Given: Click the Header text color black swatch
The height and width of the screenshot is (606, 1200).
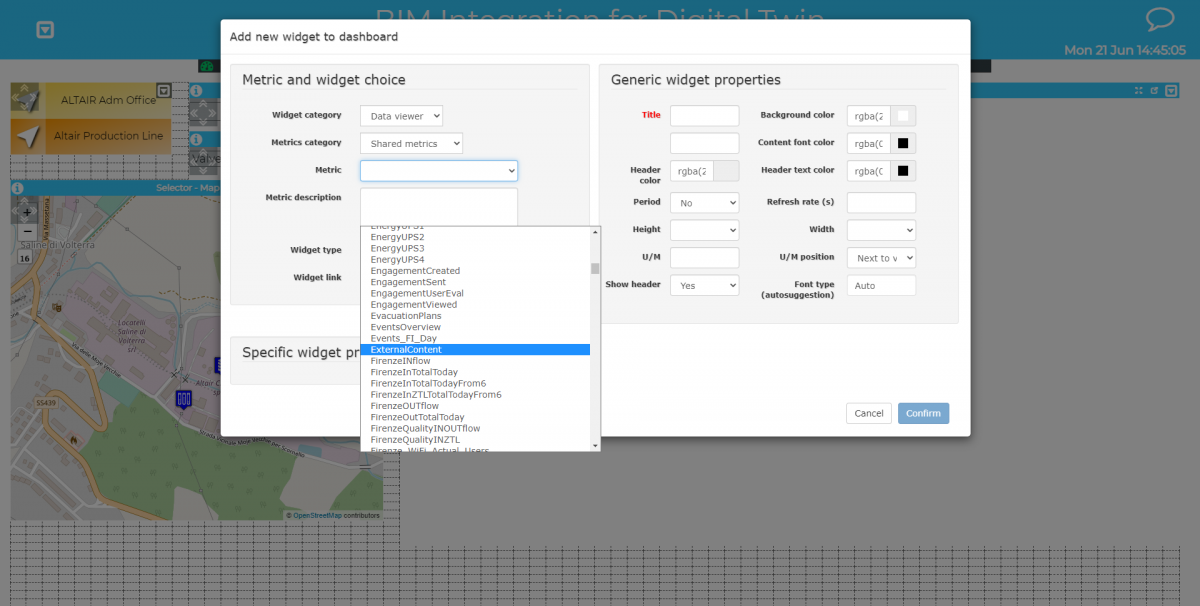Looking at the screenshot, I should [903, 171].
